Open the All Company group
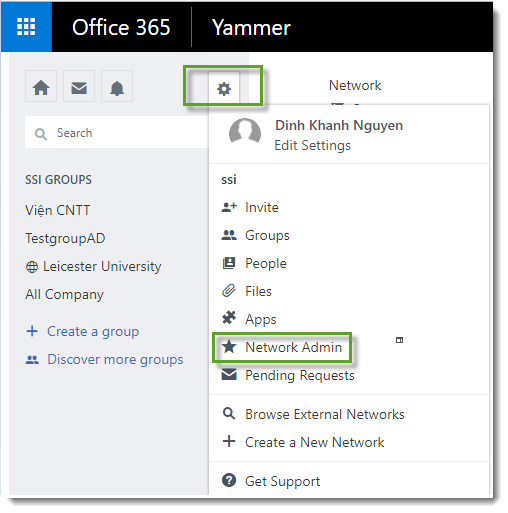Viewport: 508px width, 513px height. (64, 295)
